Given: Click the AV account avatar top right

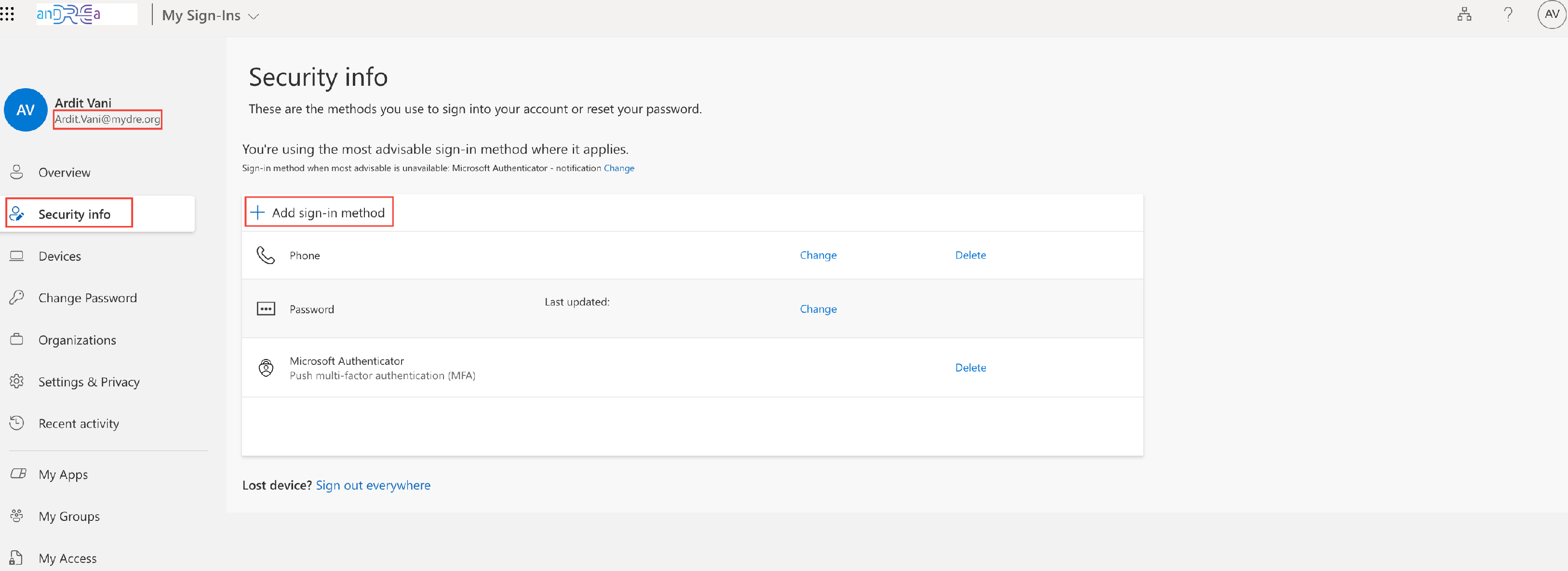Looking at the screenshot, I should tap(1552, 14).
